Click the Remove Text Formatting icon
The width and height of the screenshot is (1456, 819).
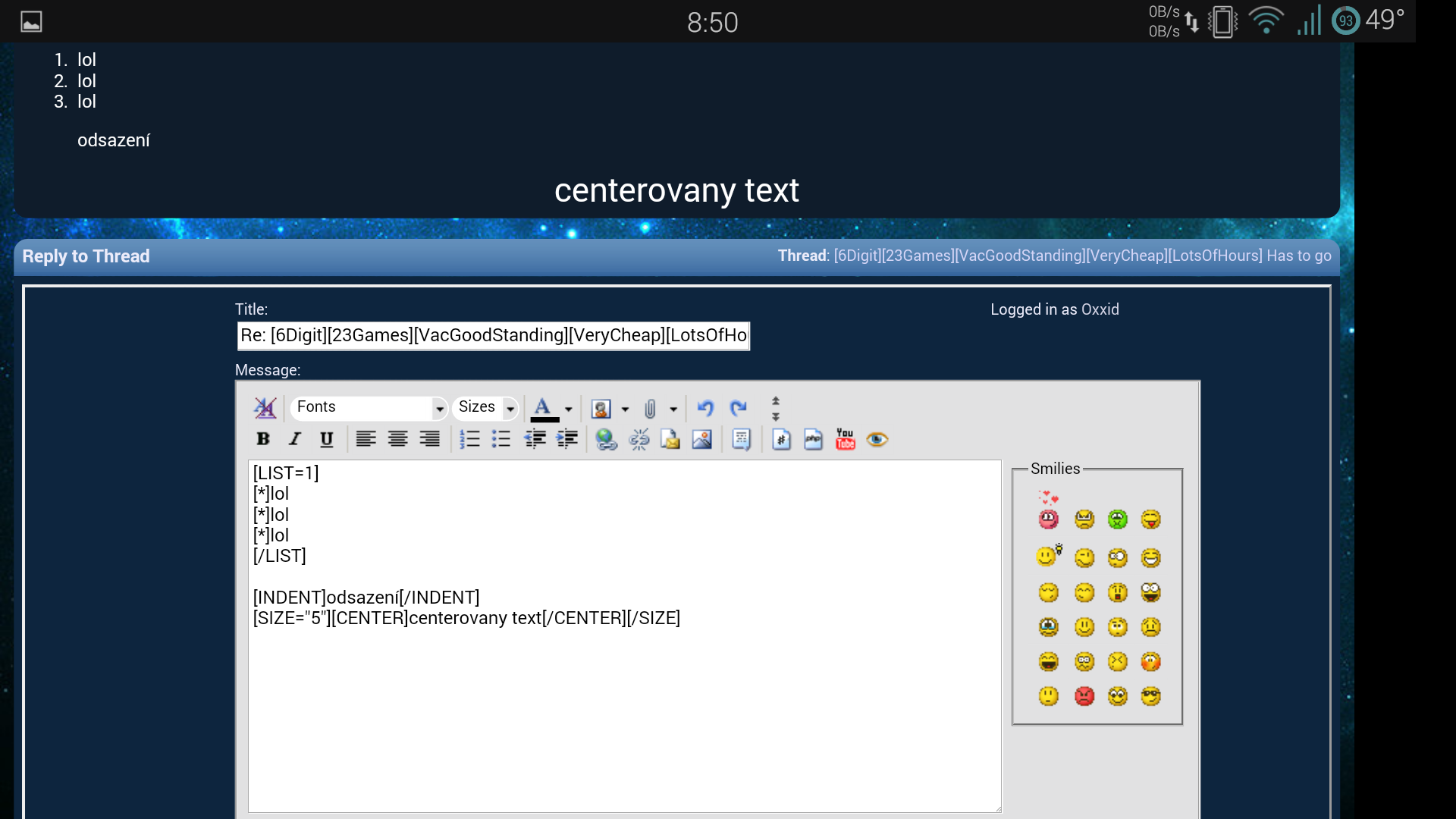pos(265,408)
